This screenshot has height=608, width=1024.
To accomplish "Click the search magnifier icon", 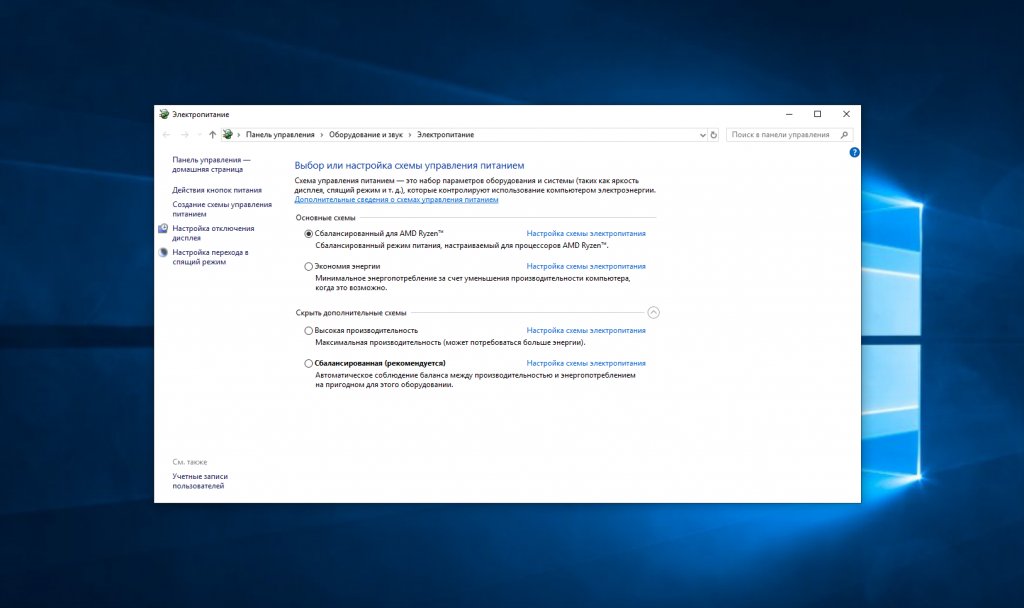I will (x=844, y=135).
